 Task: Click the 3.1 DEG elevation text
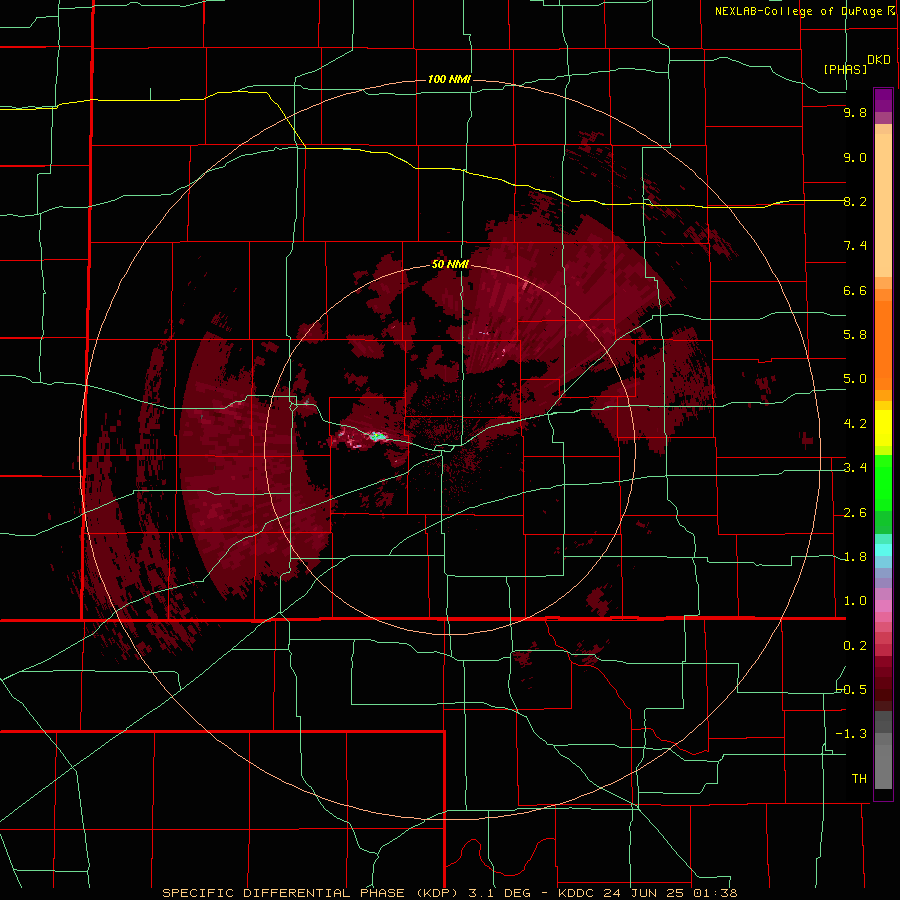497,893
